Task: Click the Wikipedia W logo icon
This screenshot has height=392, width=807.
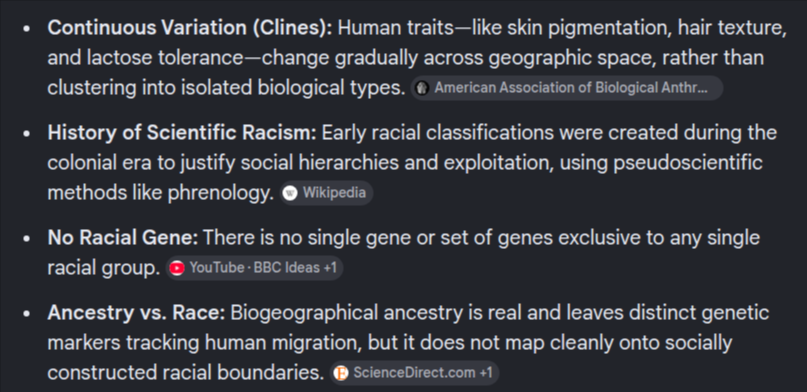Action: click(291, 193)
